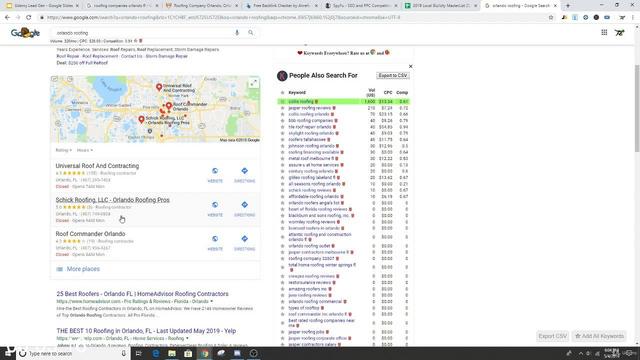Screen dimensions: 640x360
Task: Click the Google search input field
Action: [x=143, y=33]
